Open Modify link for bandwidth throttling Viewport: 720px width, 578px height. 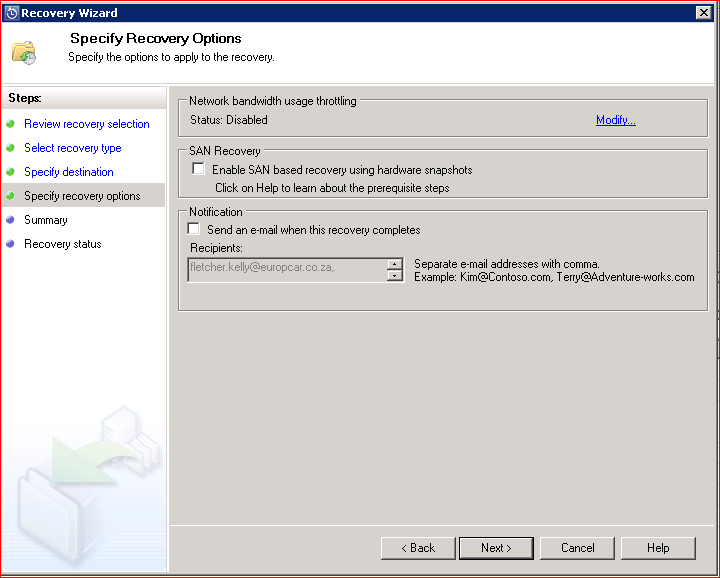point(615,120)
